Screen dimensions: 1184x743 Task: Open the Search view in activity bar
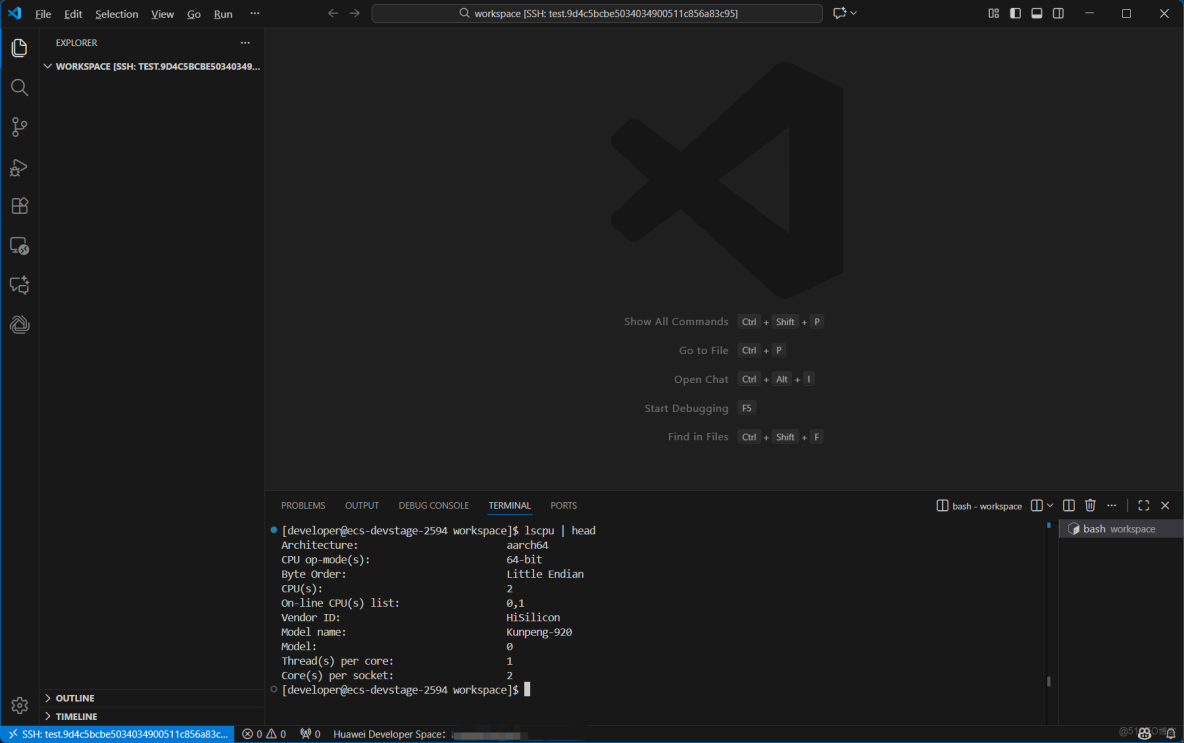[x=20, y=88]
